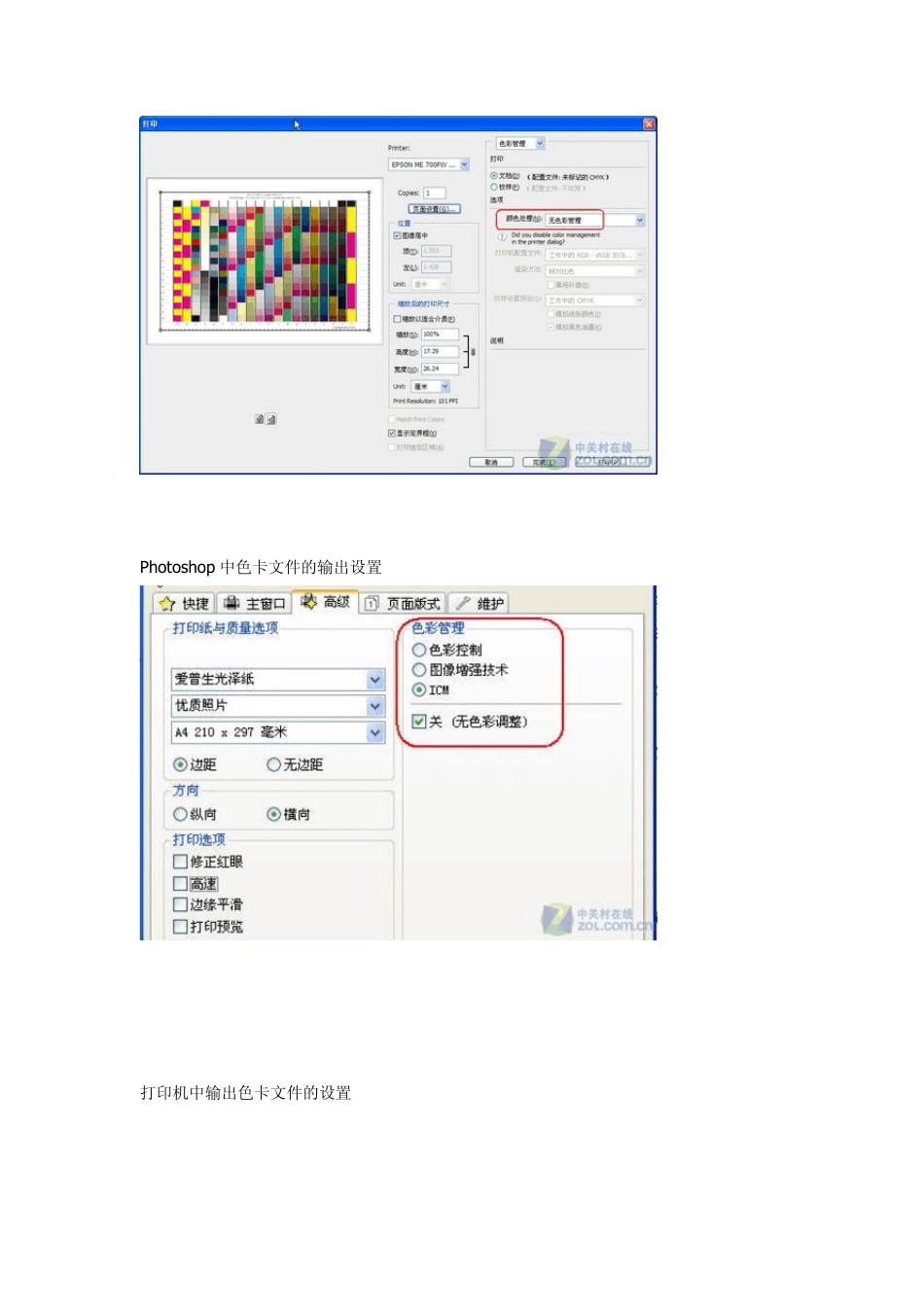
Task: Select the 文档 radio button
Action: tap(494, 176)
